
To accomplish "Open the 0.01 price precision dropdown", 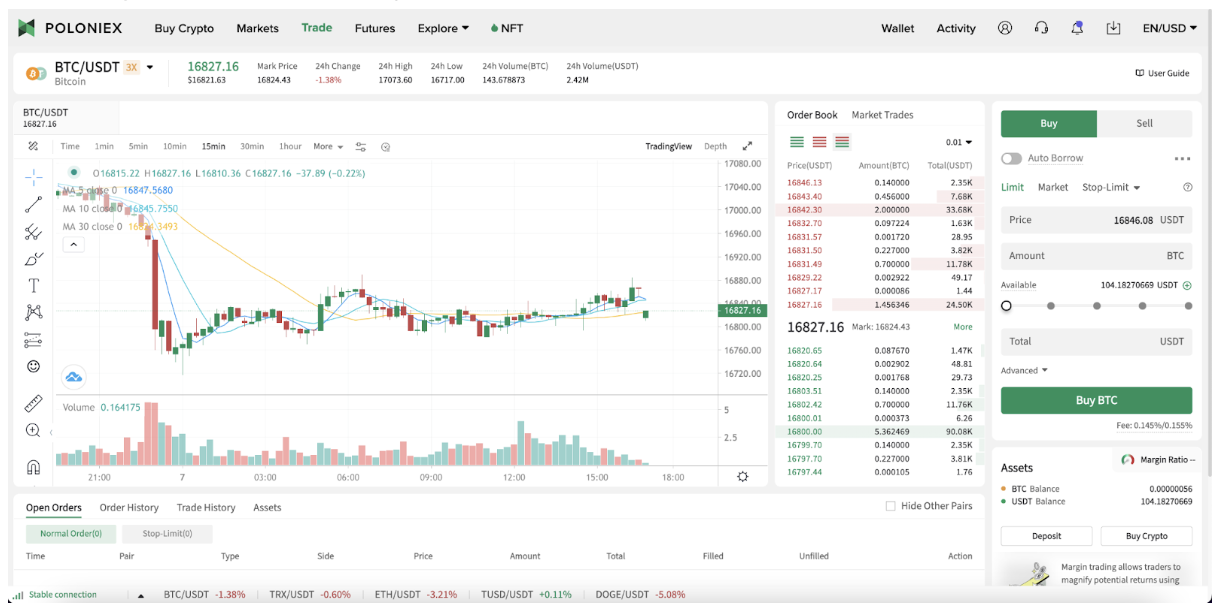I will click(959, 143).
